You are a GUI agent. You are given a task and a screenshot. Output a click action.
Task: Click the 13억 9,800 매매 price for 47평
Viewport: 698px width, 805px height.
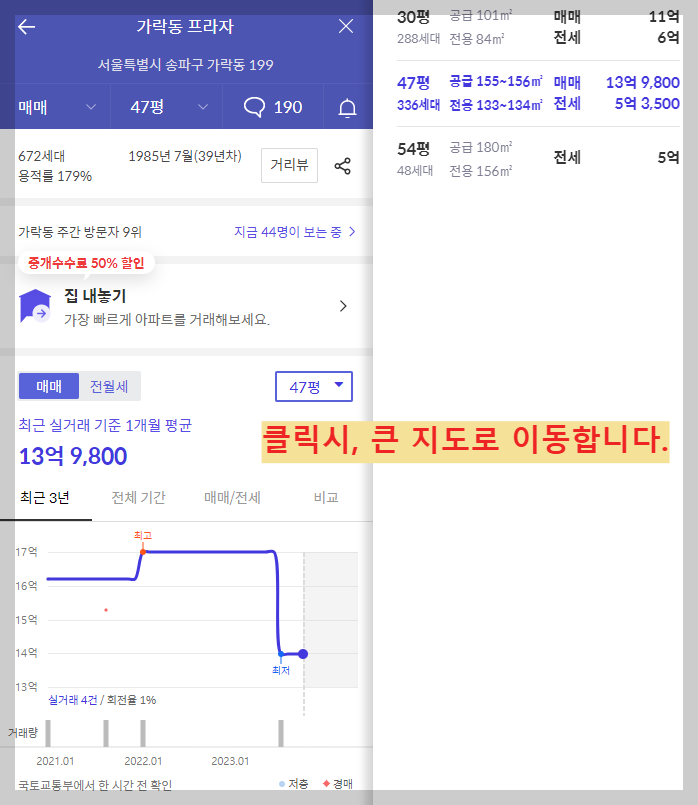point(643,82)
